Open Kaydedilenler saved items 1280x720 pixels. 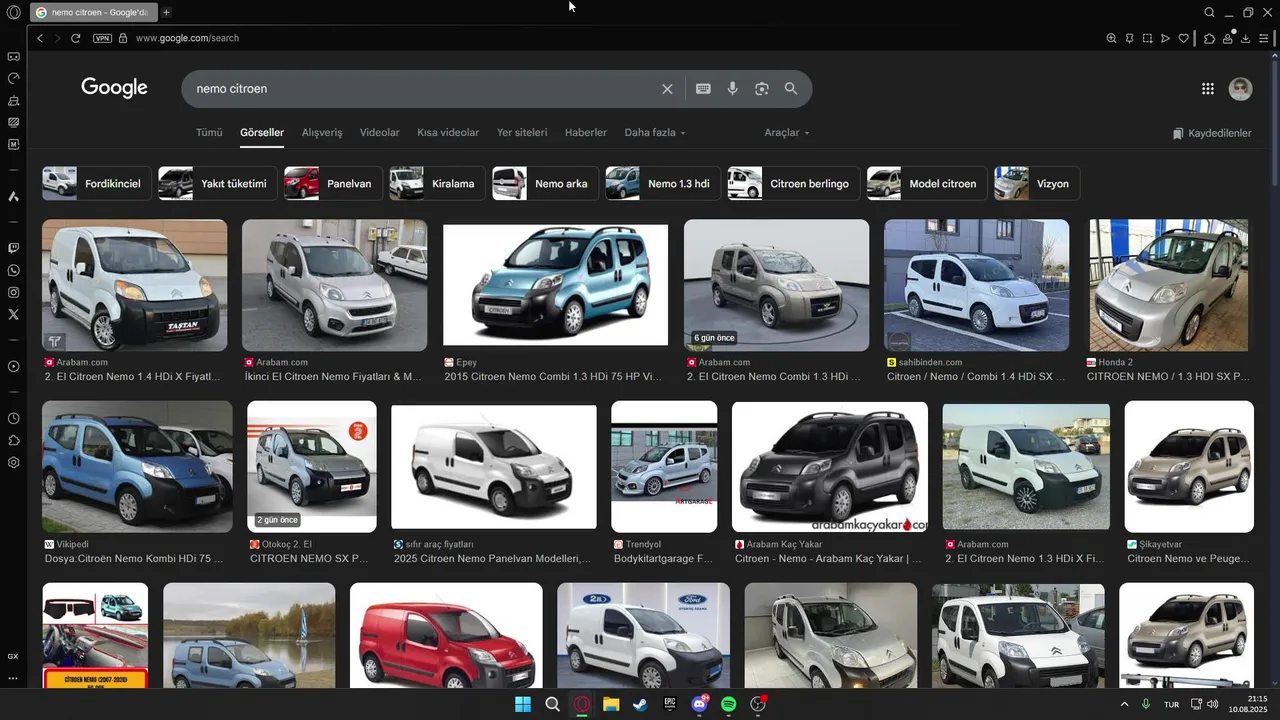click(1212, 133)
